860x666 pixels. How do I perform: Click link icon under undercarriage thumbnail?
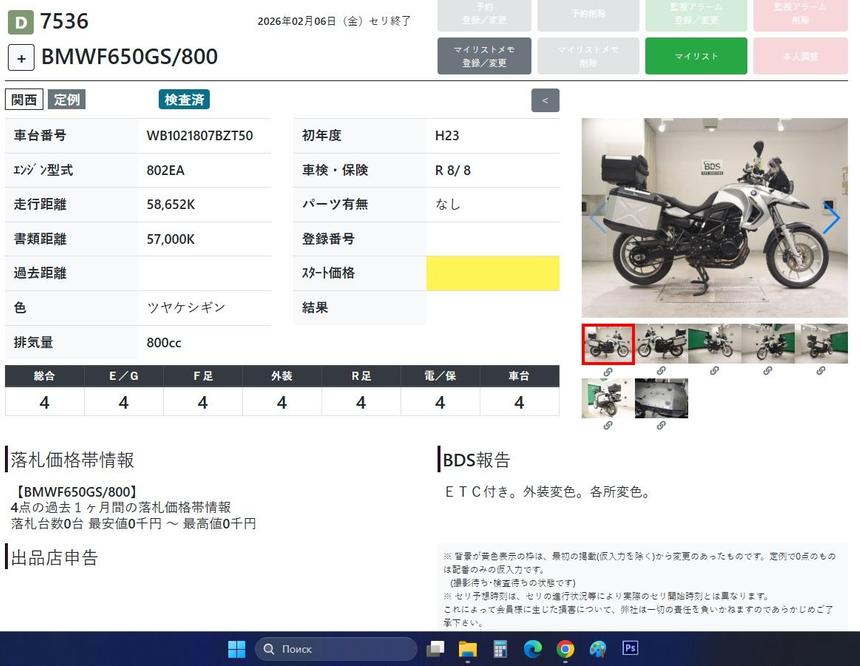tap(661, 425)
